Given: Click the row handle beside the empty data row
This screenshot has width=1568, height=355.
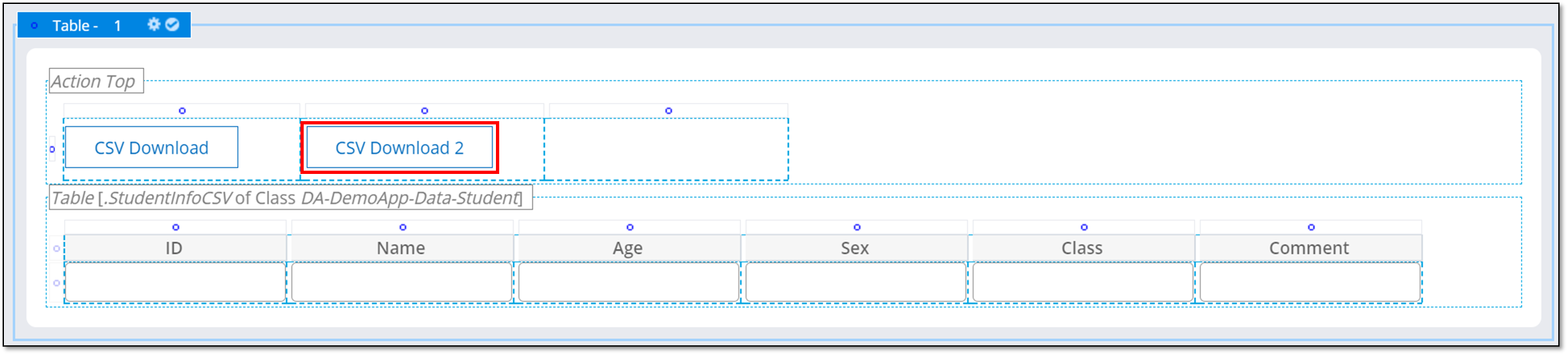Looking at the screenshot, I should point(57,283).
